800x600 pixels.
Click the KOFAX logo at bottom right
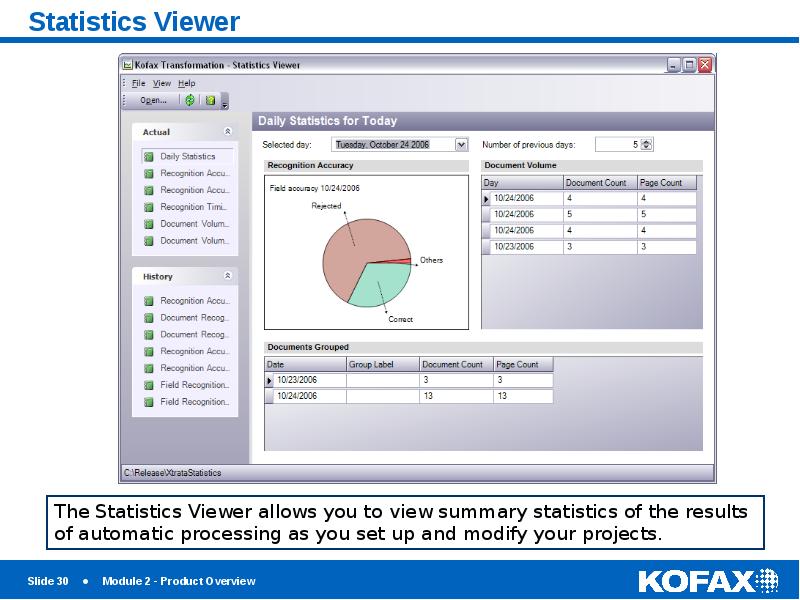[706, 580]
